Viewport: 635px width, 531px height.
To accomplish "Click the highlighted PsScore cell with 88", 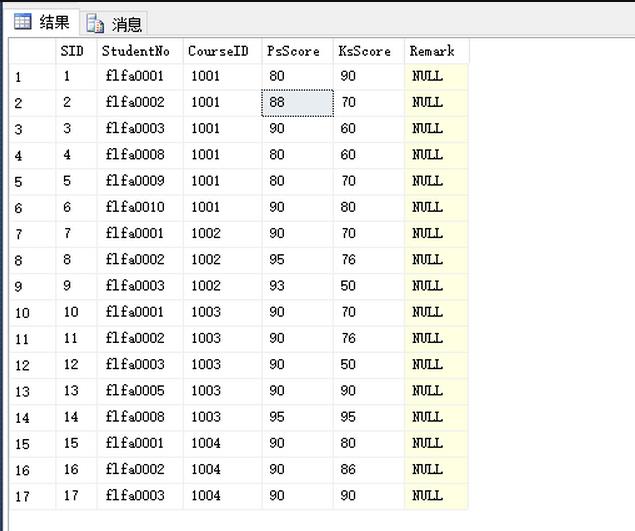I will coord(297,103).
